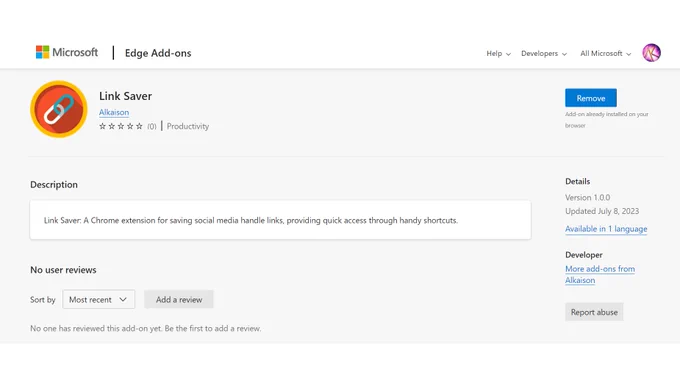Click the Sort by label
This screenshot has width=680, height=383.
coord(42,300)
